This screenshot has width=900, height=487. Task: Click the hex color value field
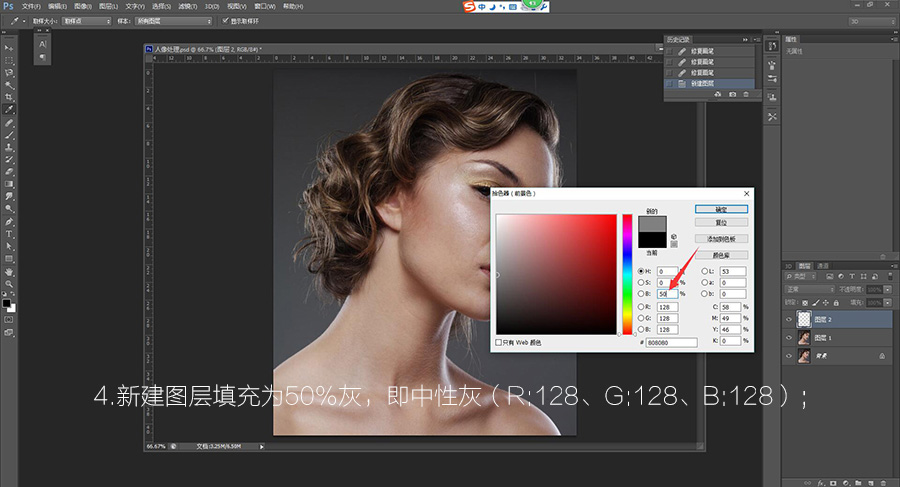pos(672,342)
